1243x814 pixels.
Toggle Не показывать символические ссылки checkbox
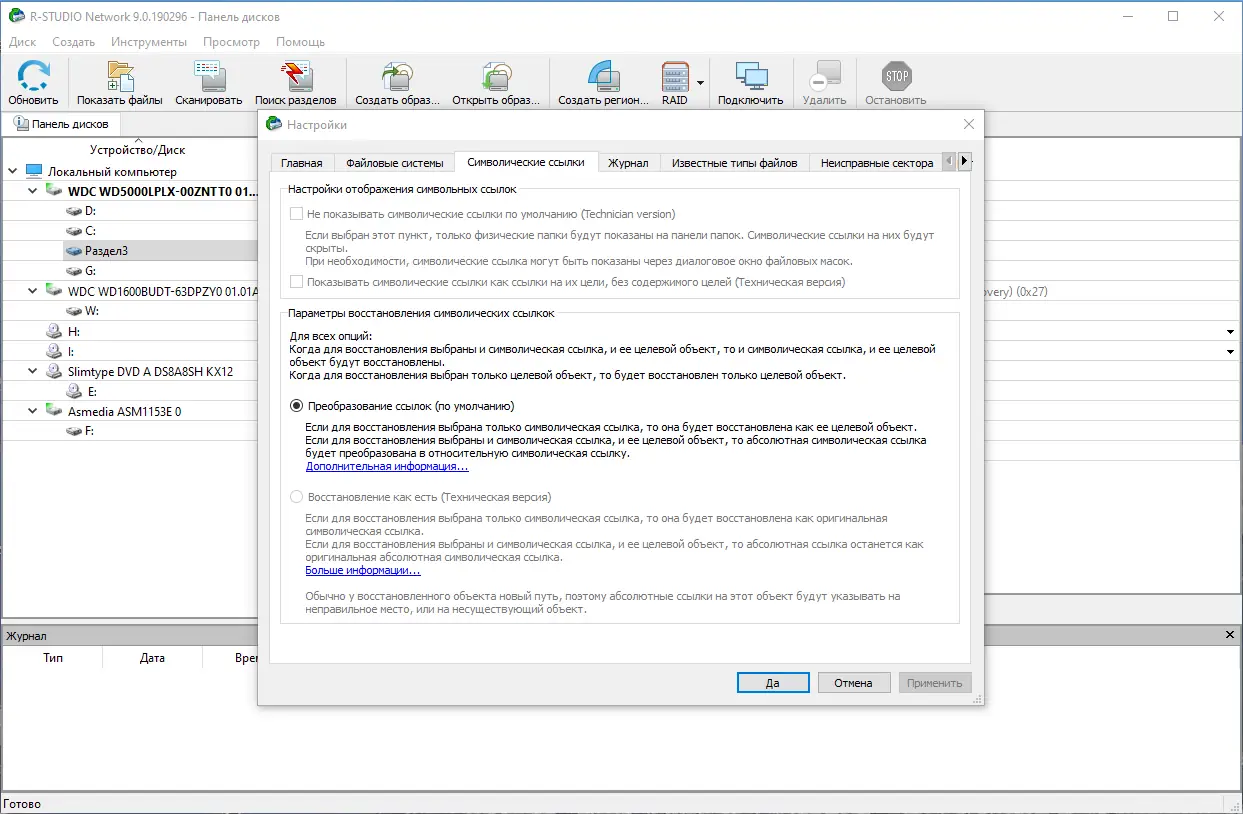296,214
